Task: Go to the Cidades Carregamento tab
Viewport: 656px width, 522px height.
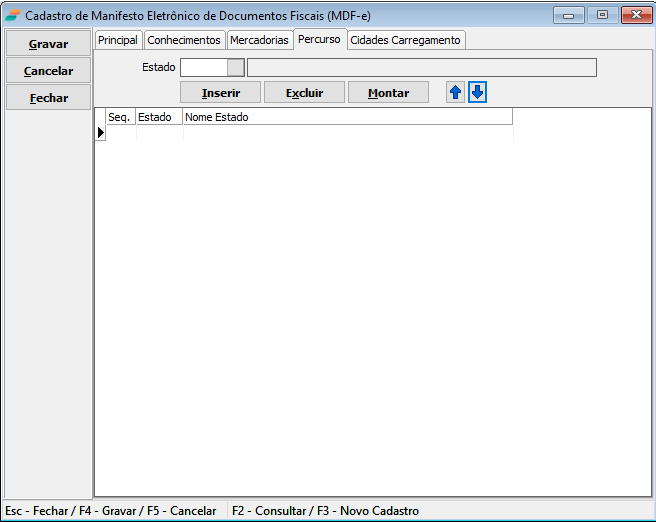Action: pyautogui.click(x=405, y=40)
